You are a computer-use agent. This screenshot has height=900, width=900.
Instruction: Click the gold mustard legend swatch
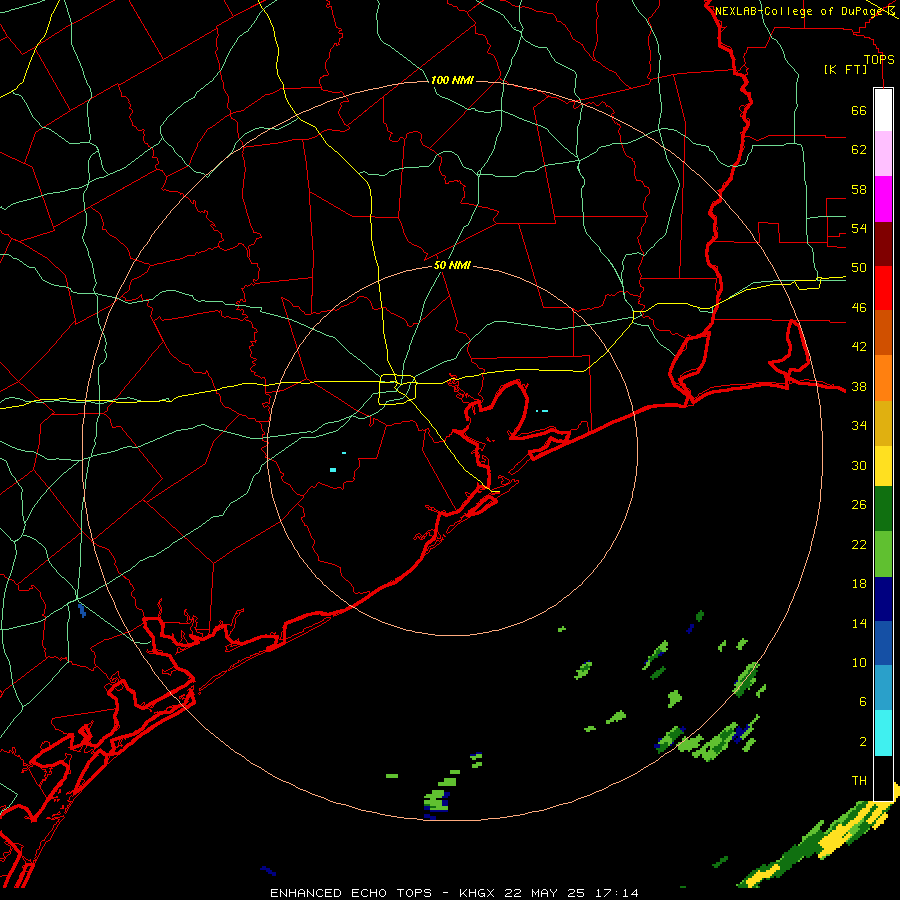[883, 424]
